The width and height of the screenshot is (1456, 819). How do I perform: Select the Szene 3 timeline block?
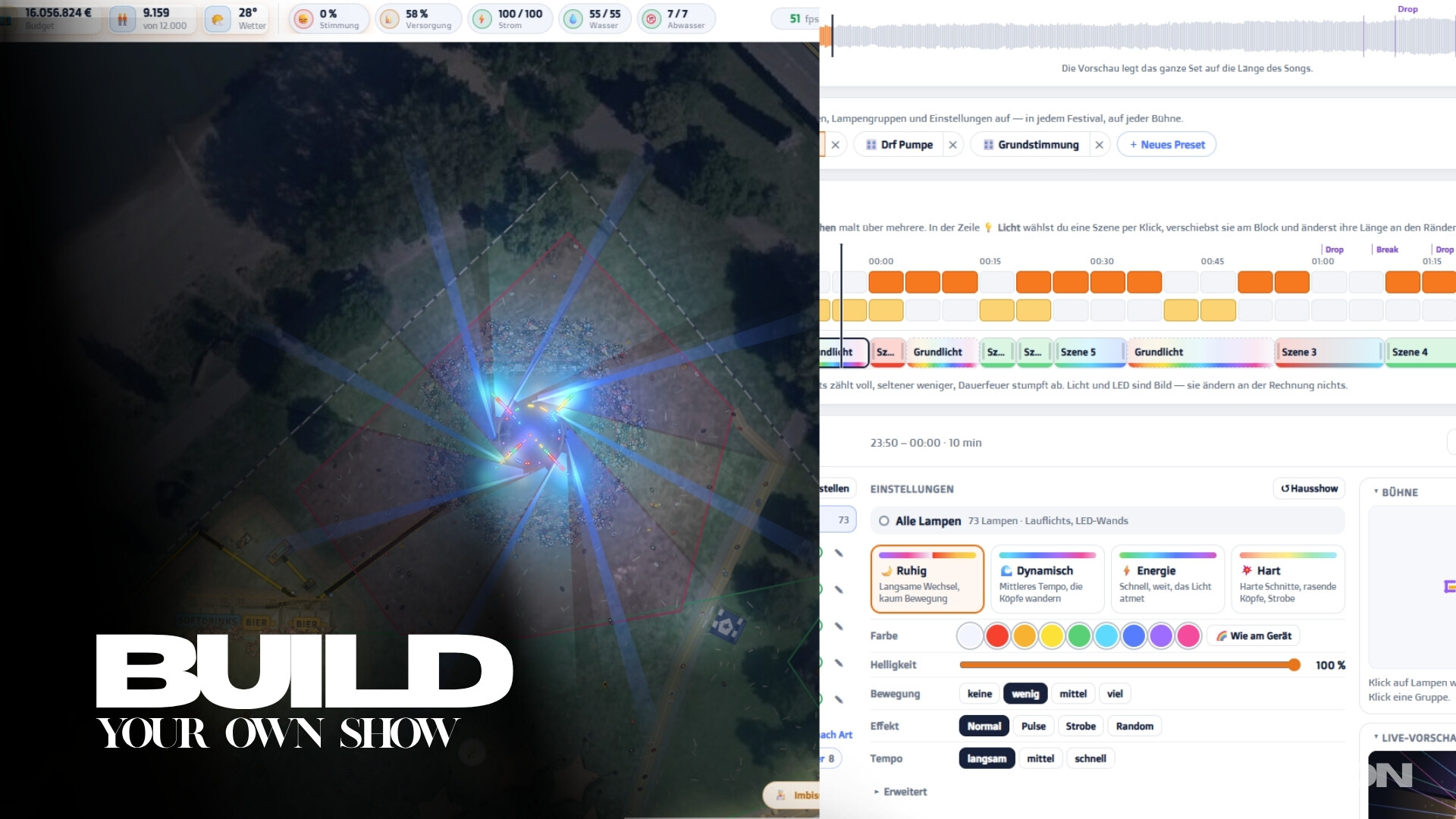(1329, 352)
